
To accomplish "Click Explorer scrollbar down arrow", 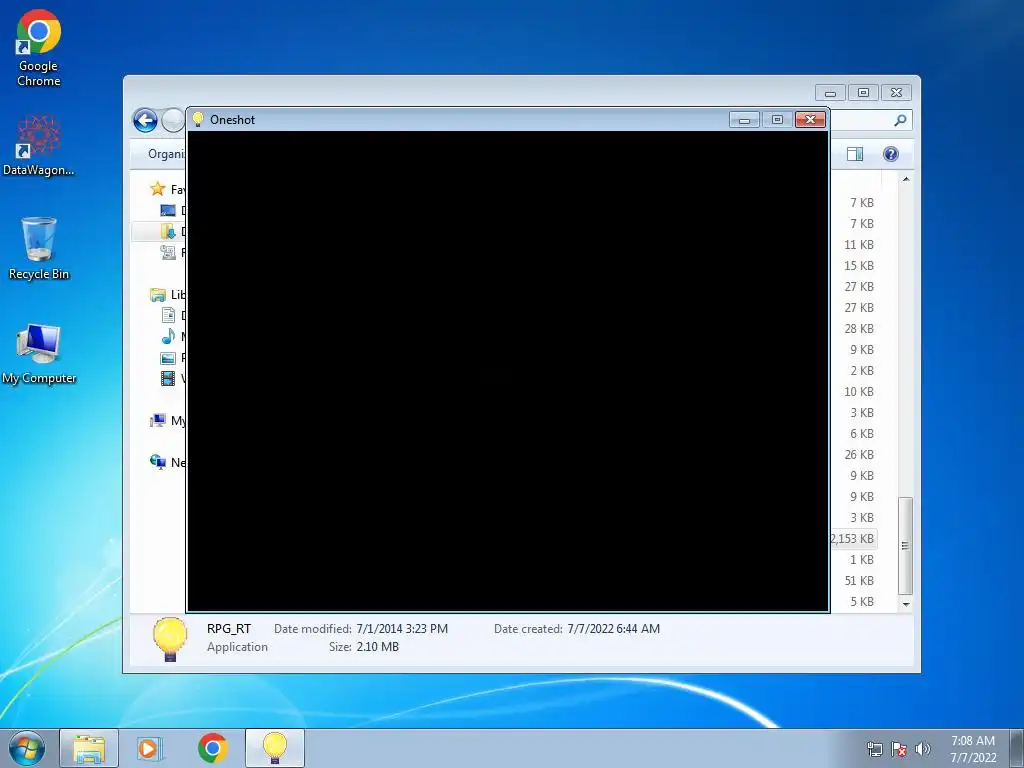I will pos(906,604).
